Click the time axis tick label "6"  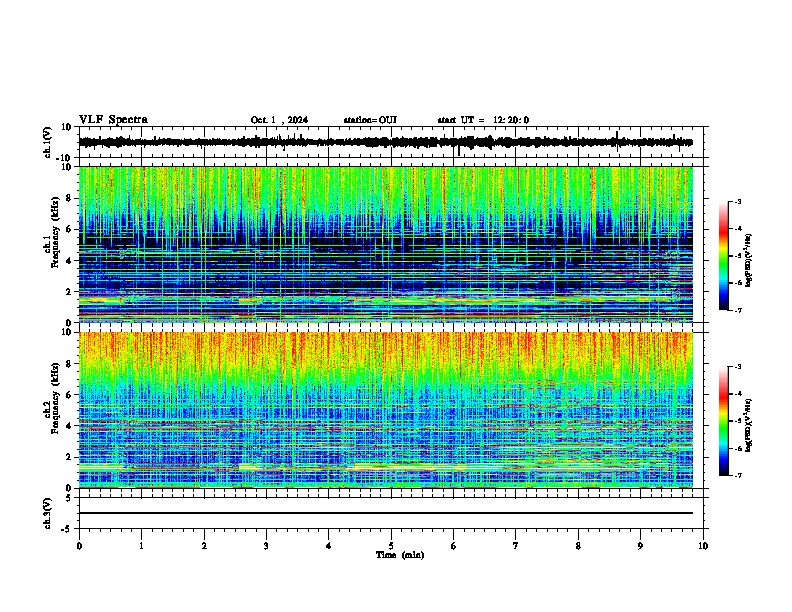coord(454,546)
